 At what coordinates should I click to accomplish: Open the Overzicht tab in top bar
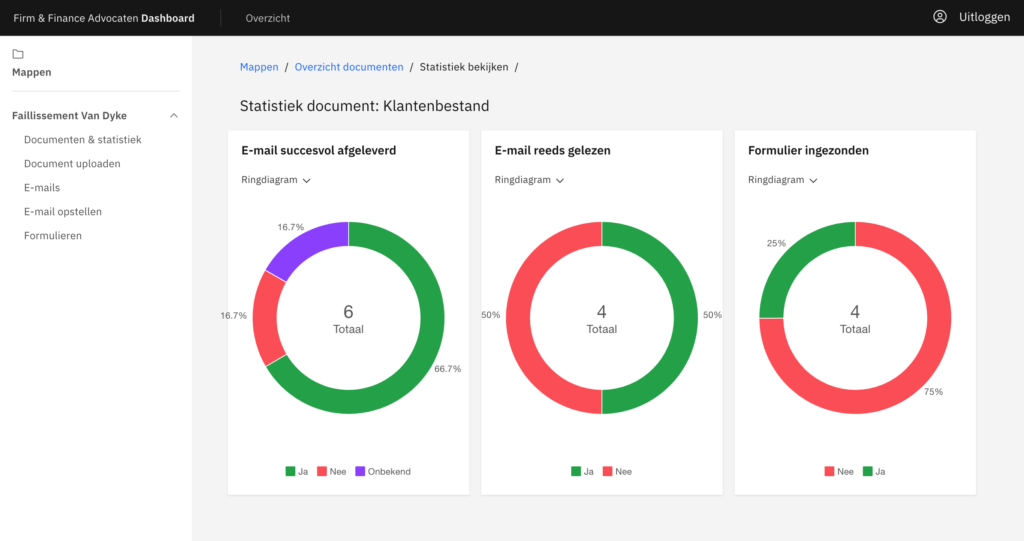pos(268,18)
